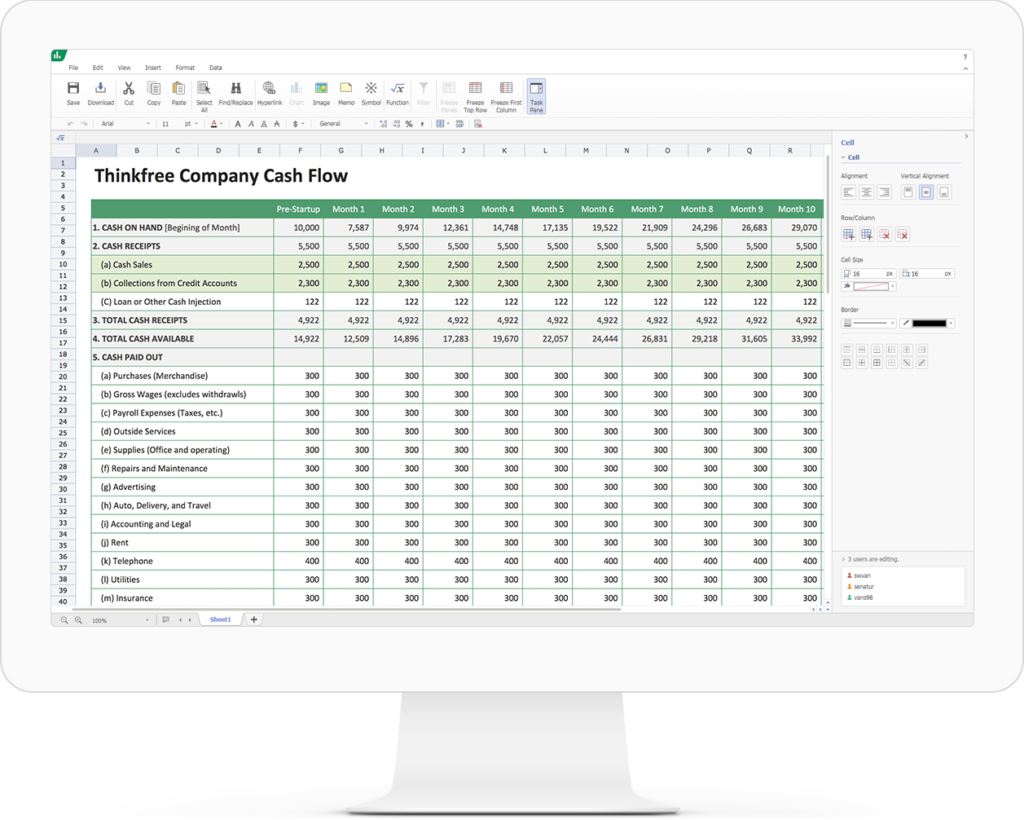Switch to the Sheet1 tab
This screenshot has height=820, width=1024.
[220, 620]
